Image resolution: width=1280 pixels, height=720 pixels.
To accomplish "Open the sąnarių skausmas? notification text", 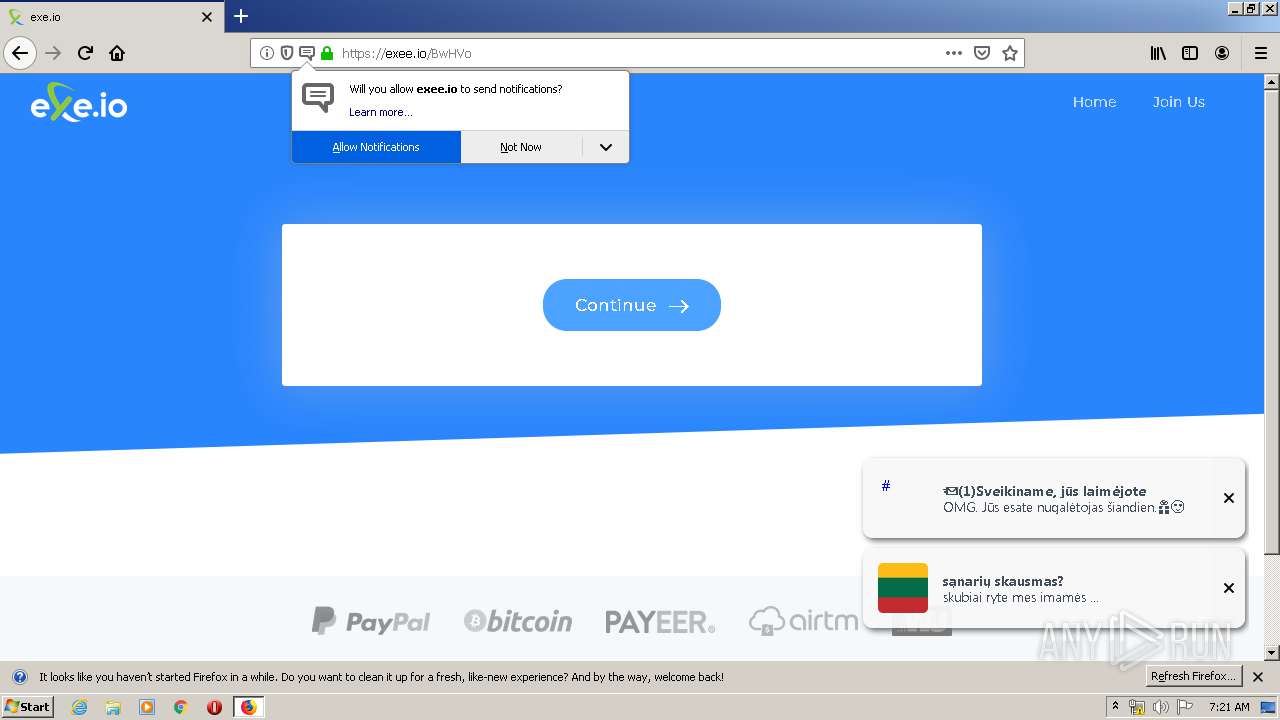I will click(1003, 581).
